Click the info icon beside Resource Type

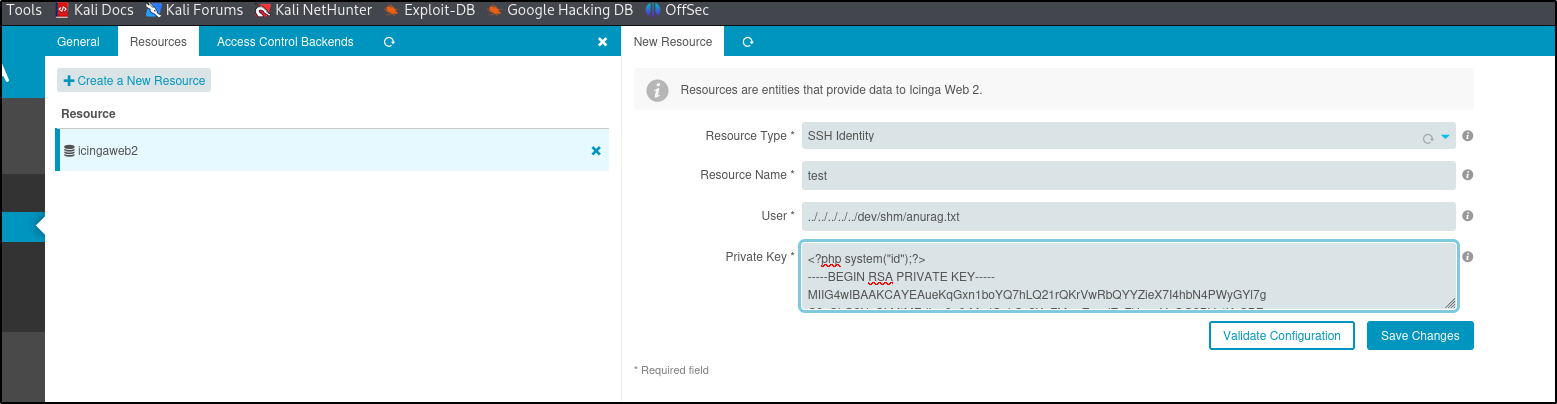coord(1467,136)
